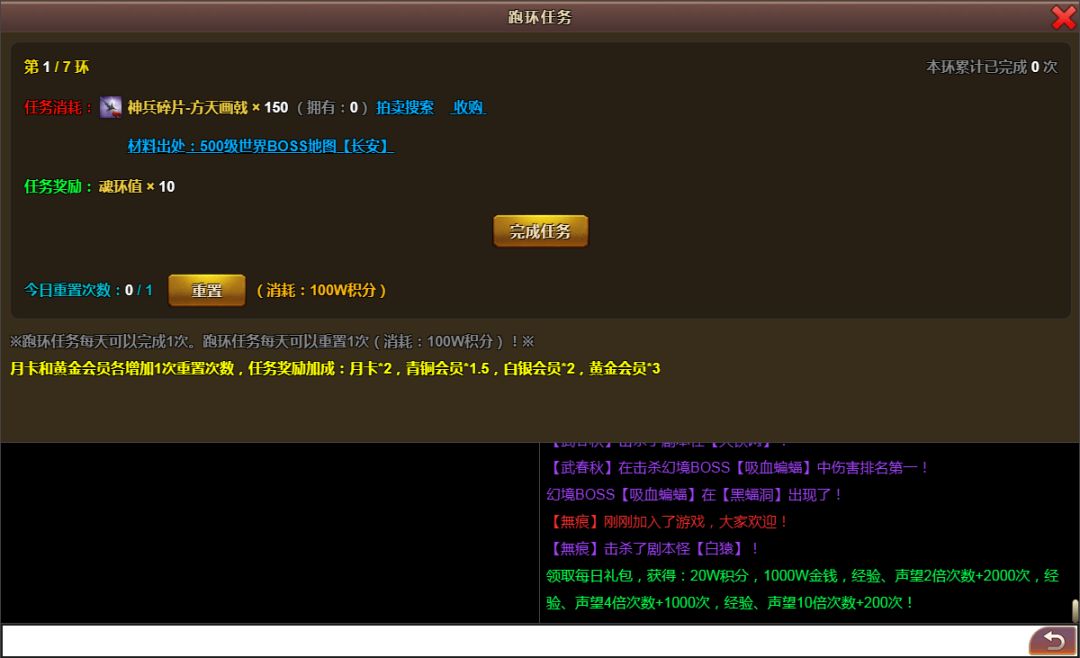Viewport: 1080px width, 658px height.
Task: Click the 魂环值 × 10 reward text
Action: click(136, 186)
